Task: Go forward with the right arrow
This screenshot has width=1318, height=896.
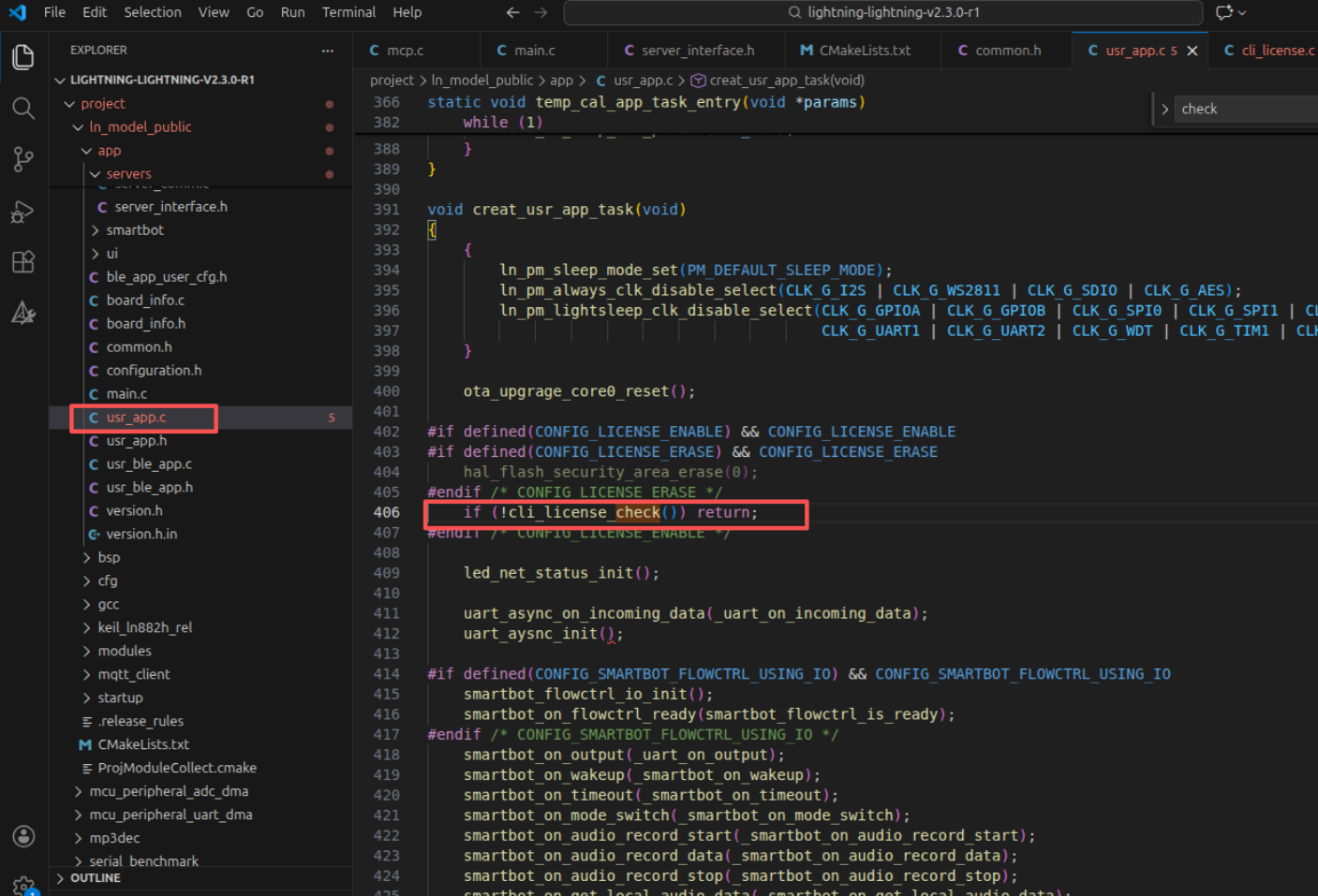Action: click(541, 12)
